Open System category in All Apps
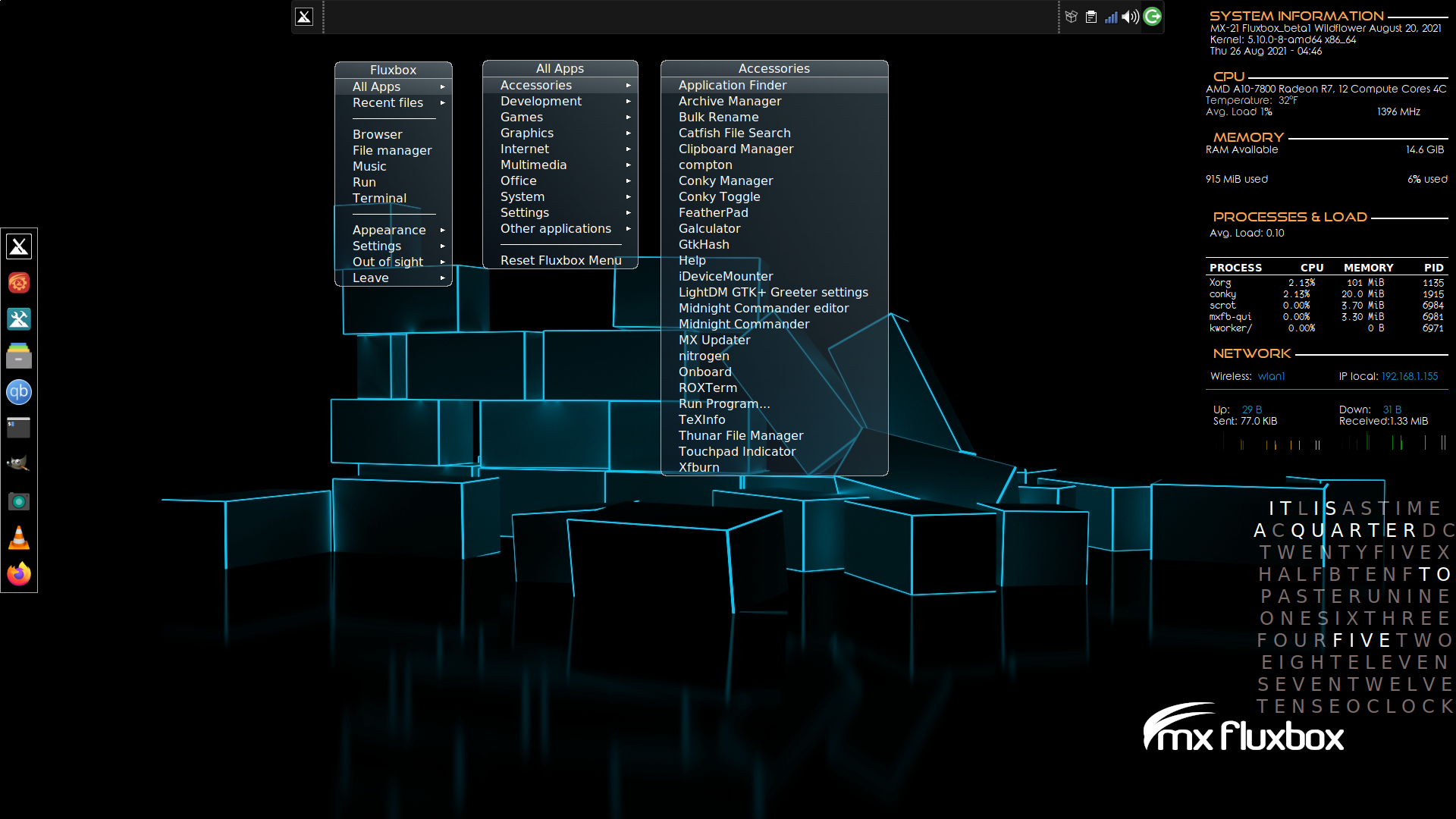Viewport: 1456px width, 819px height. click(560, 197)
